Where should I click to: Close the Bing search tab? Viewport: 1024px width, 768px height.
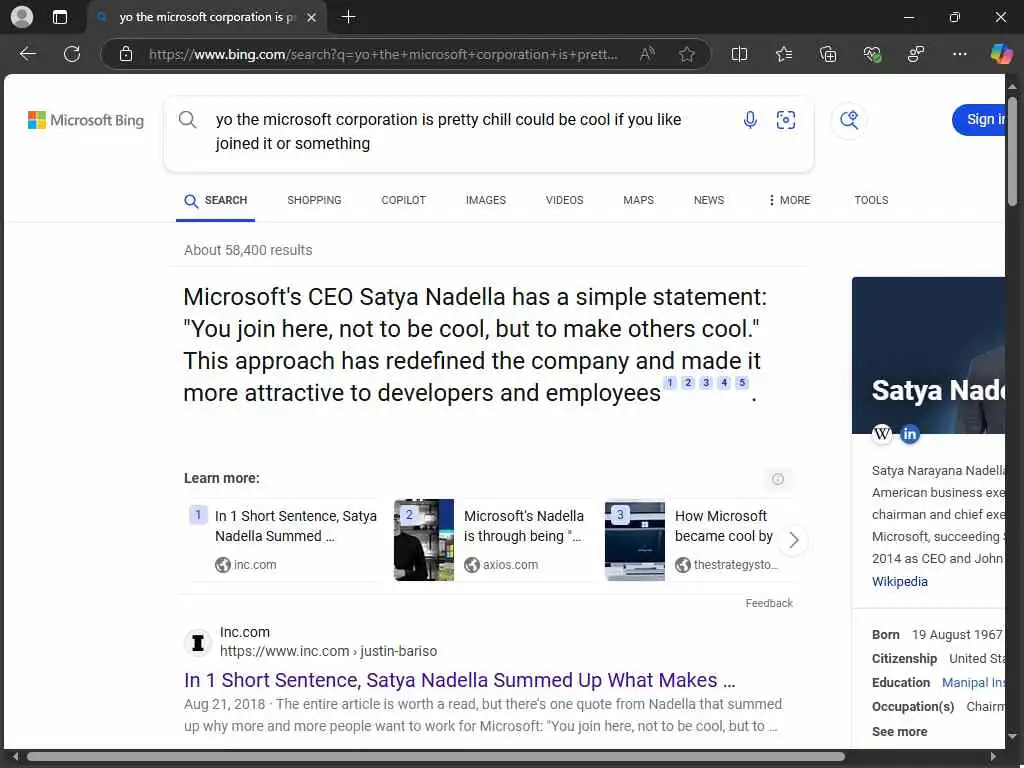point(312,18)
